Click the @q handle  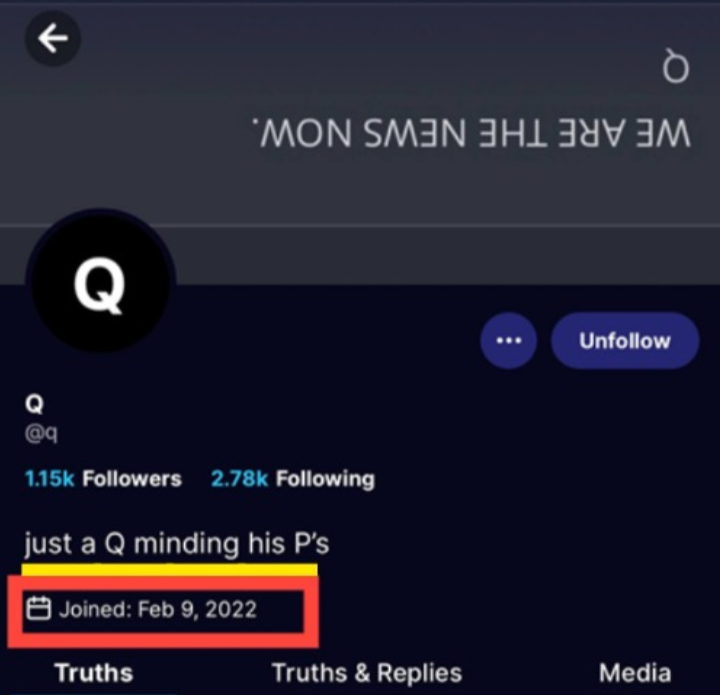pos(41,433)
